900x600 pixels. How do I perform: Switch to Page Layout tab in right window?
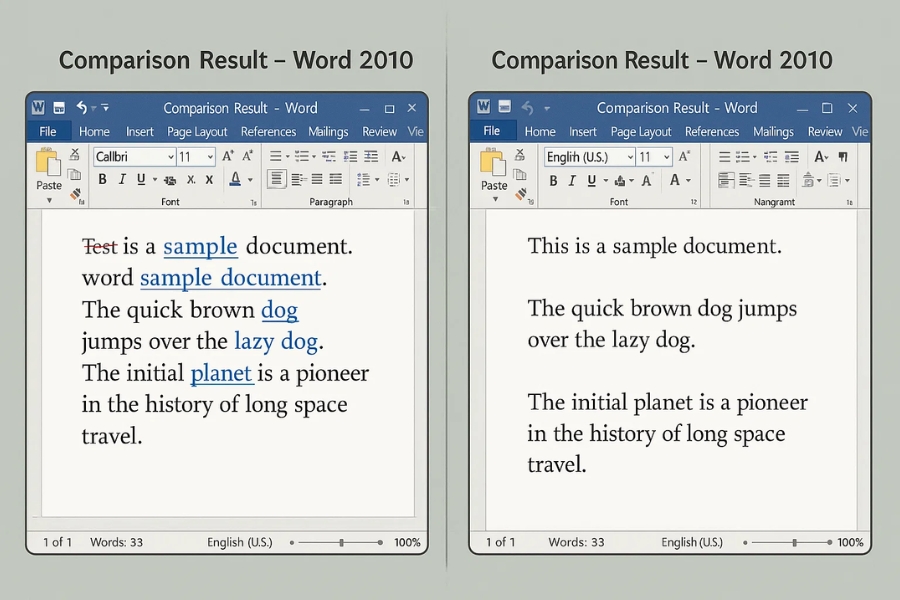pyautogui.click(x=641, y=132)
